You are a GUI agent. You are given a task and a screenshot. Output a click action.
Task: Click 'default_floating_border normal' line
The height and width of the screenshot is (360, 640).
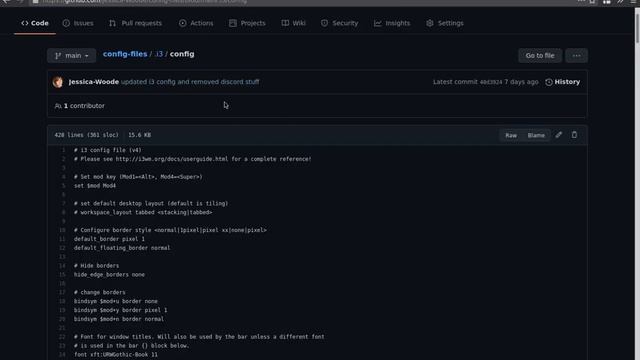pyautogui.click(x=122, y=248)
